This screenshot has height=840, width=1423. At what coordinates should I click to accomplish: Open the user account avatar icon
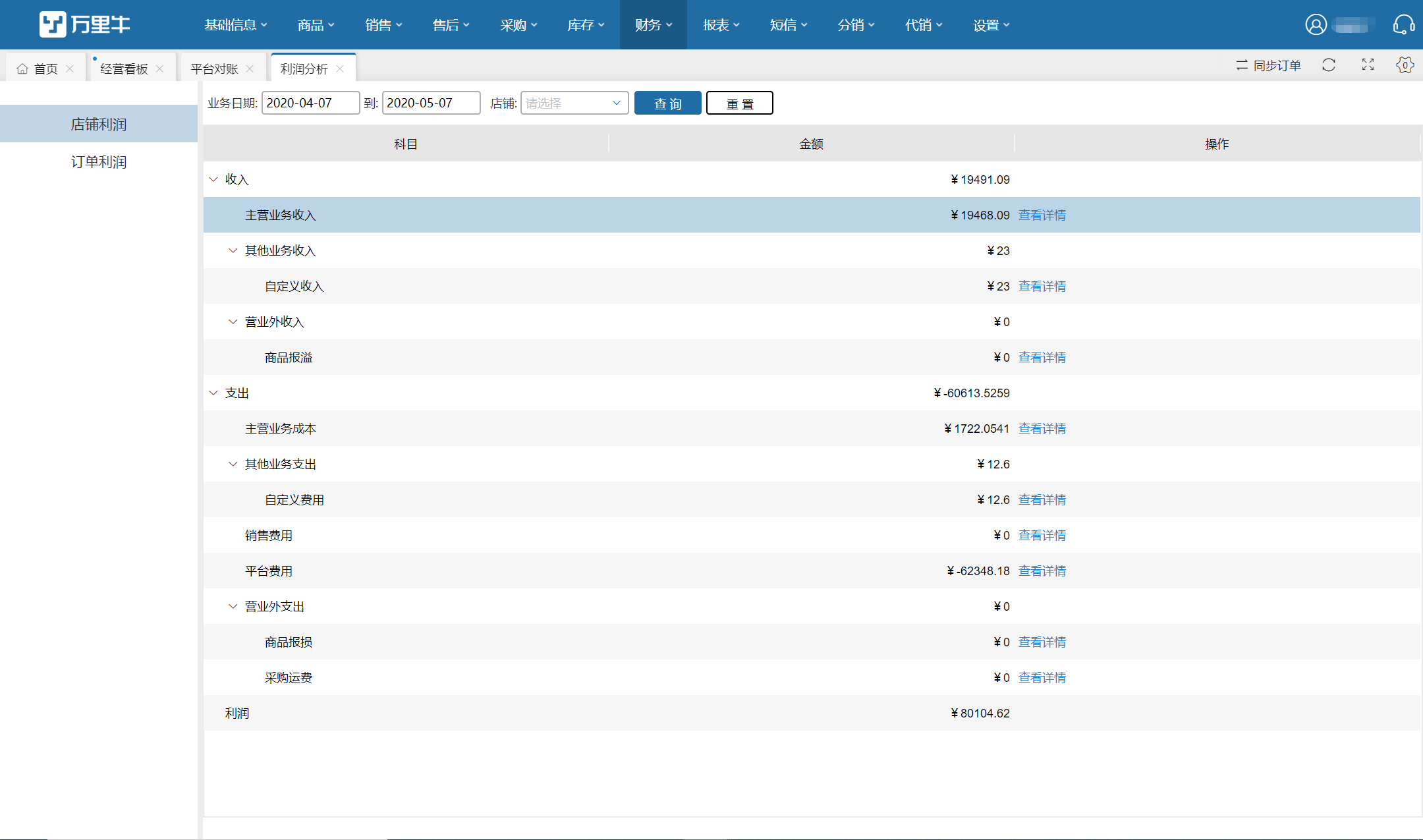[1316, 24]
